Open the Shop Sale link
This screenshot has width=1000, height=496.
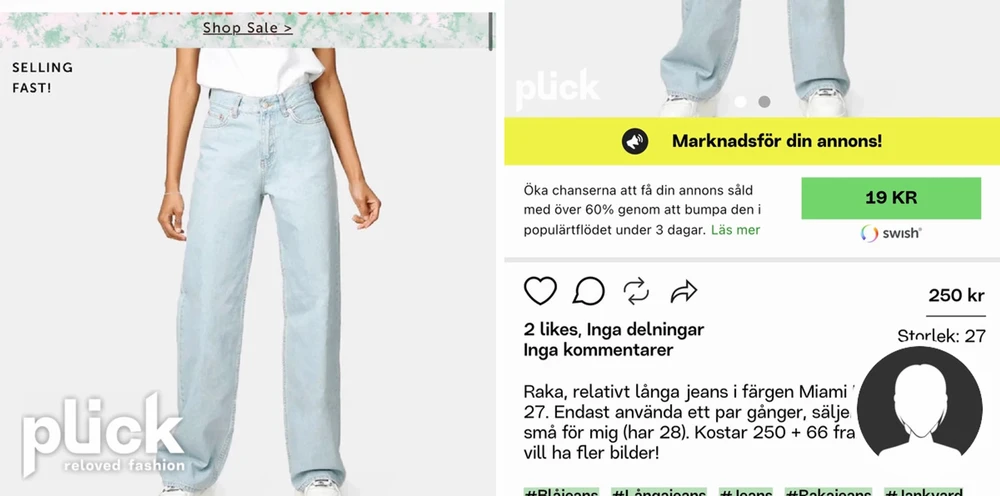coord(247,28)
